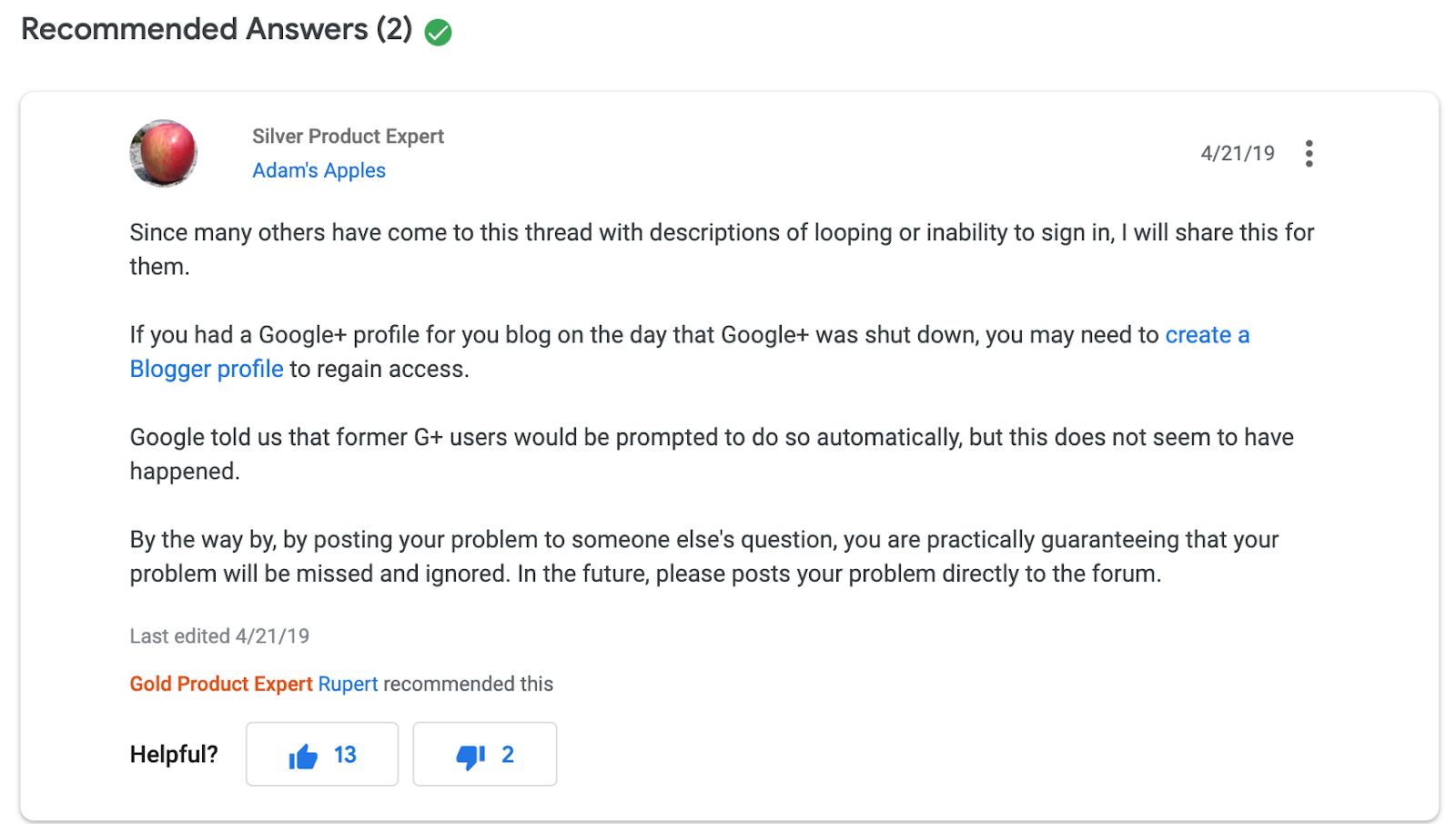Click the Silver Product Expert label
The height and width of the screenshot is (824, 1456).
tap(348, 137)
